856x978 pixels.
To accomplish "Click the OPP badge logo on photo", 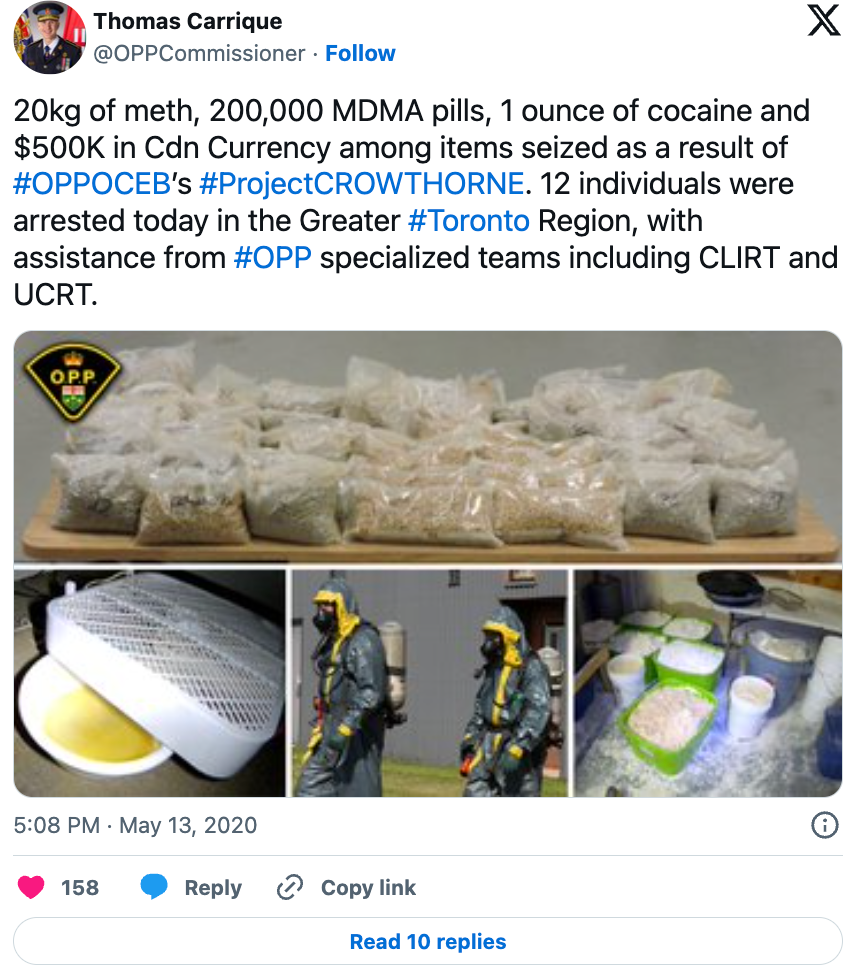I will (72, 381).
